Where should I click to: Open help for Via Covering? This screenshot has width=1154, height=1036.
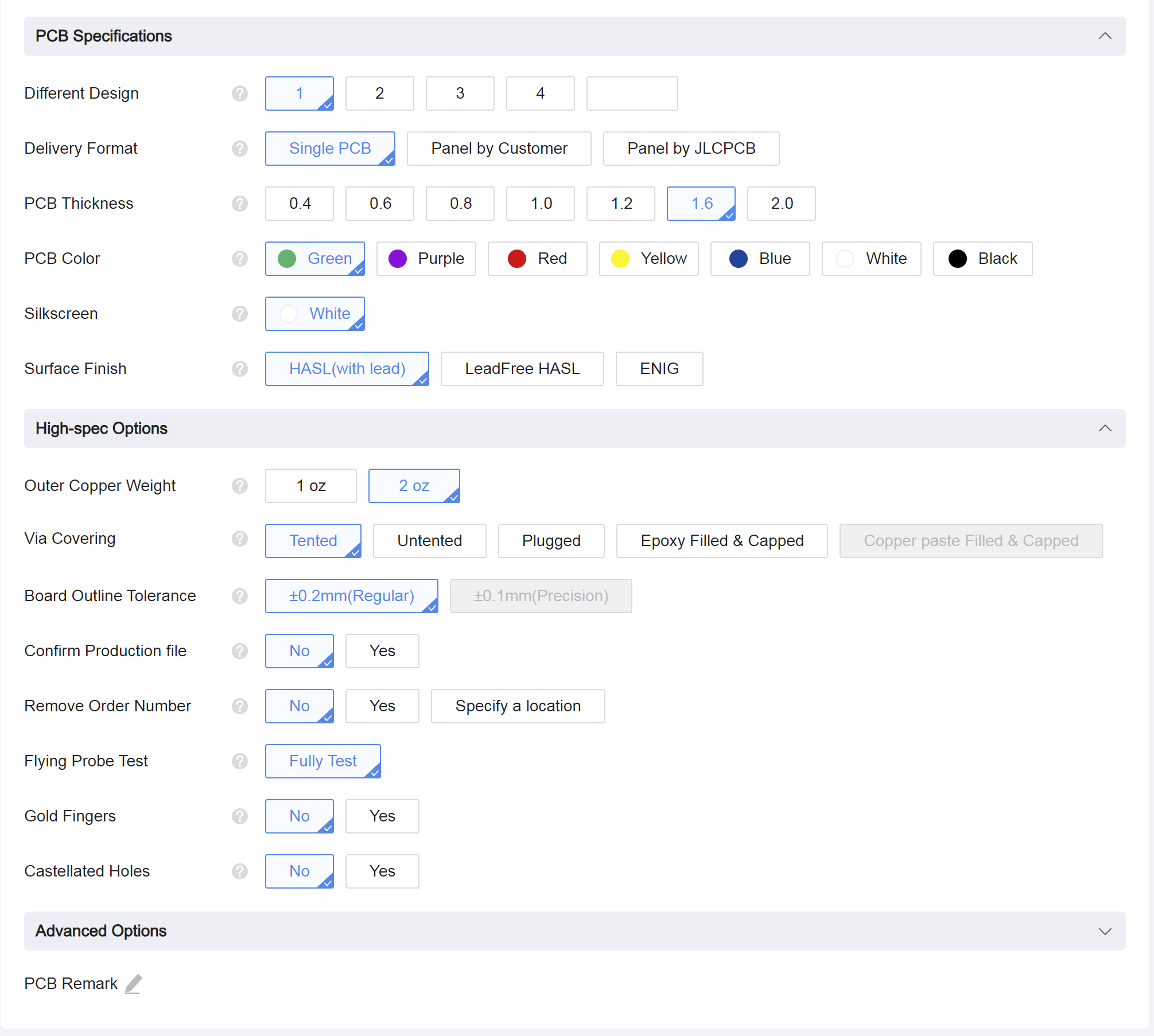239,539
